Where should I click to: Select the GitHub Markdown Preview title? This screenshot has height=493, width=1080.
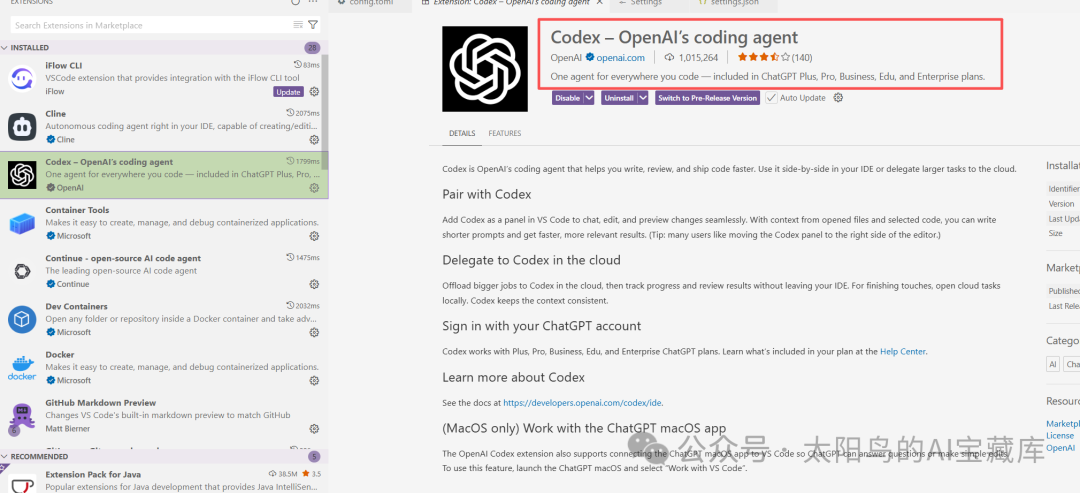pyautogui.click(x=101, y=402)
